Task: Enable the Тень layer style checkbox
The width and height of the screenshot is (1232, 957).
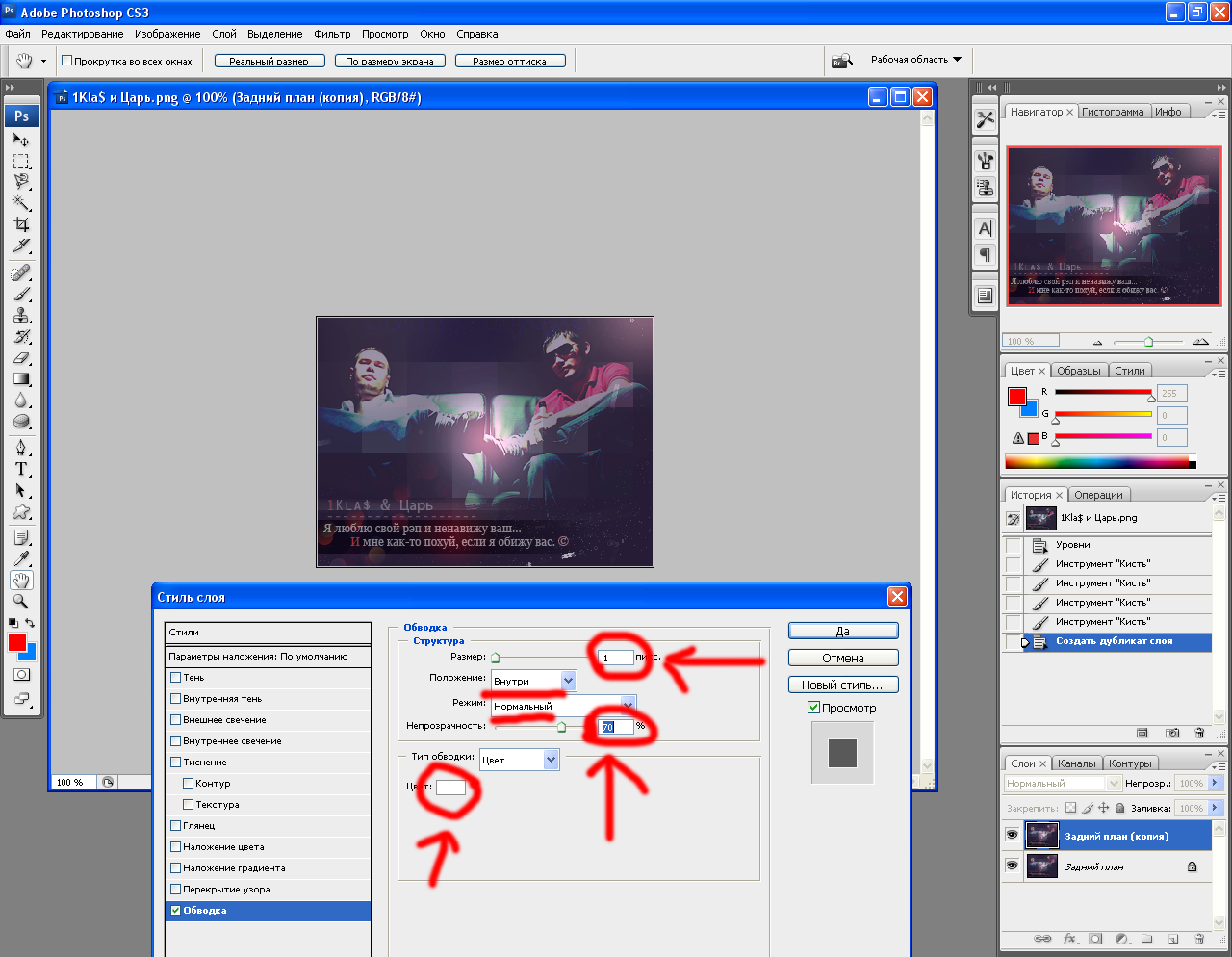Action: [x=176, y=678]
